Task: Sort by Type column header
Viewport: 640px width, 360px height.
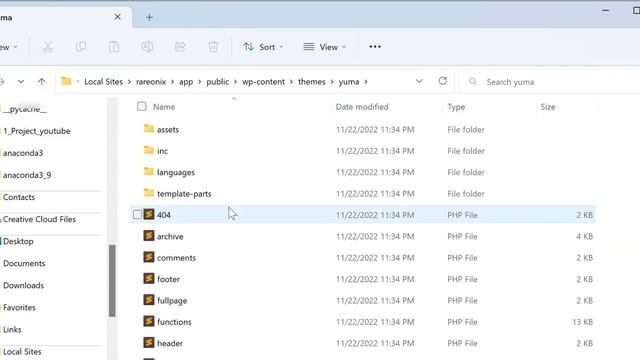Action: [x=456, y=107]
